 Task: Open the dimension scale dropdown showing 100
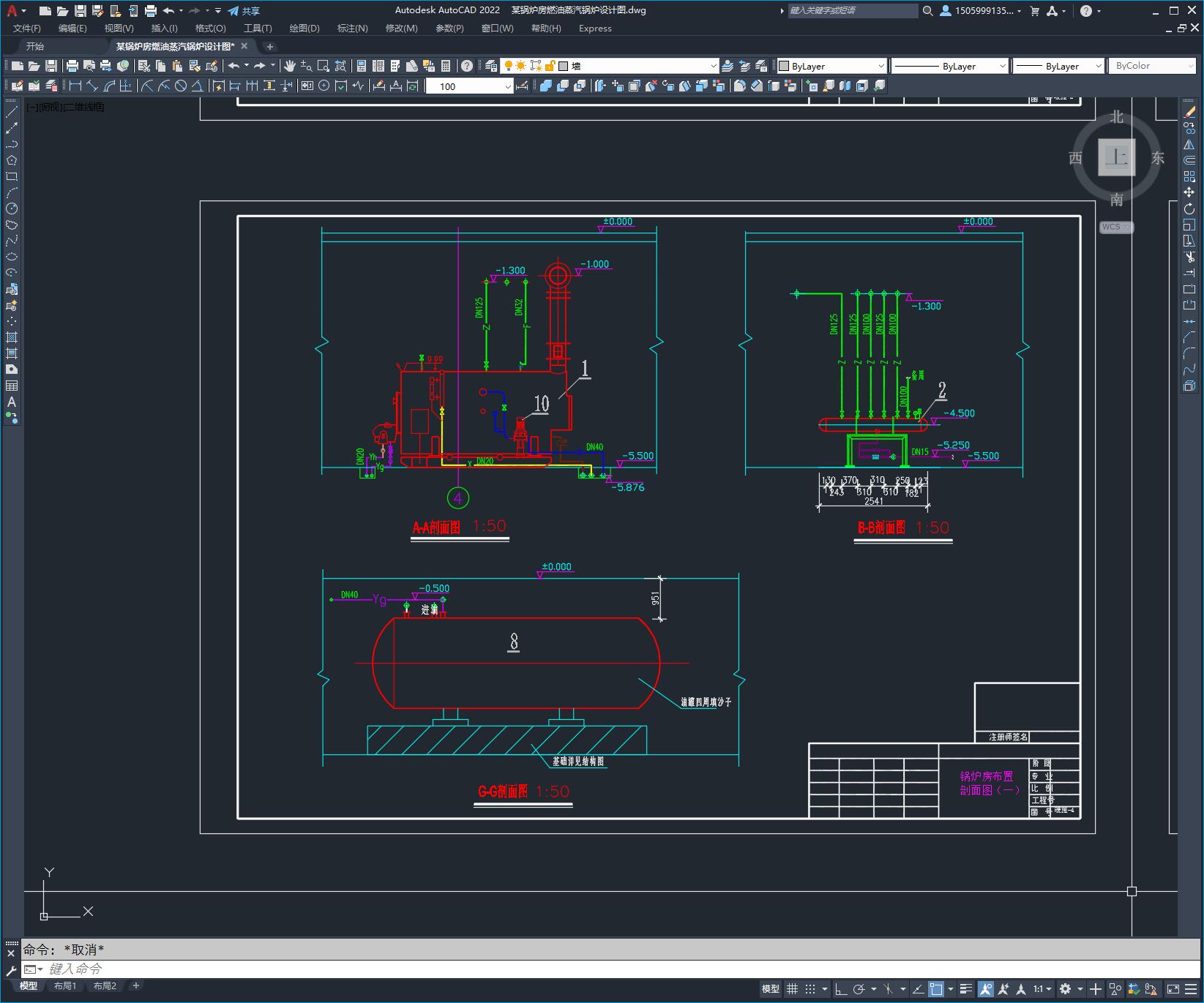tap(508, 86)
